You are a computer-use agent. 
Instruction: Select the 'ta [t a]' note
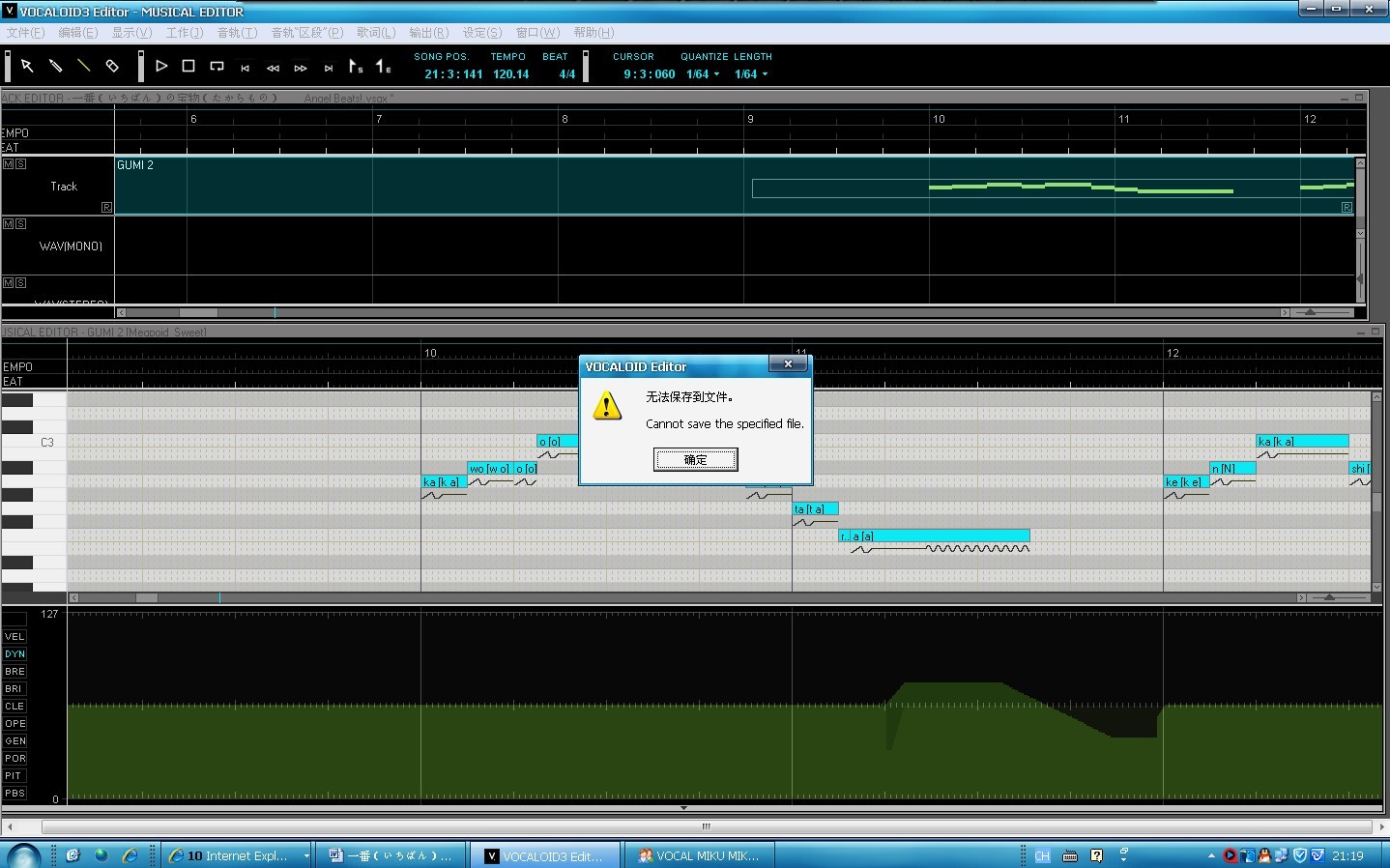tap(816, 509)
